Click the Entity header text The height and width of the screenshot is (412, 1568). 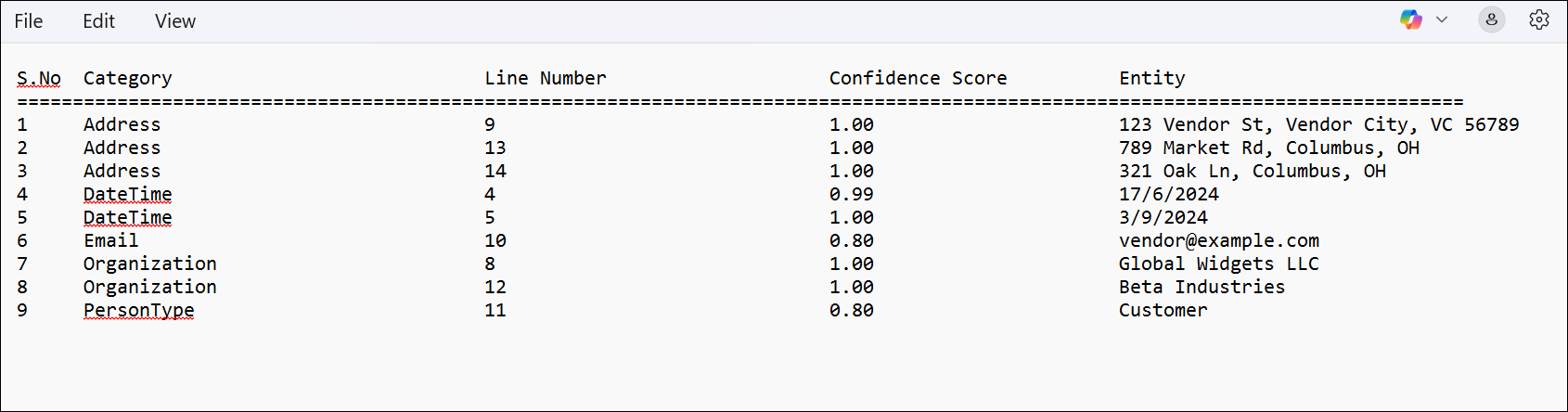pyautogui.click(x=1151, y=79)
